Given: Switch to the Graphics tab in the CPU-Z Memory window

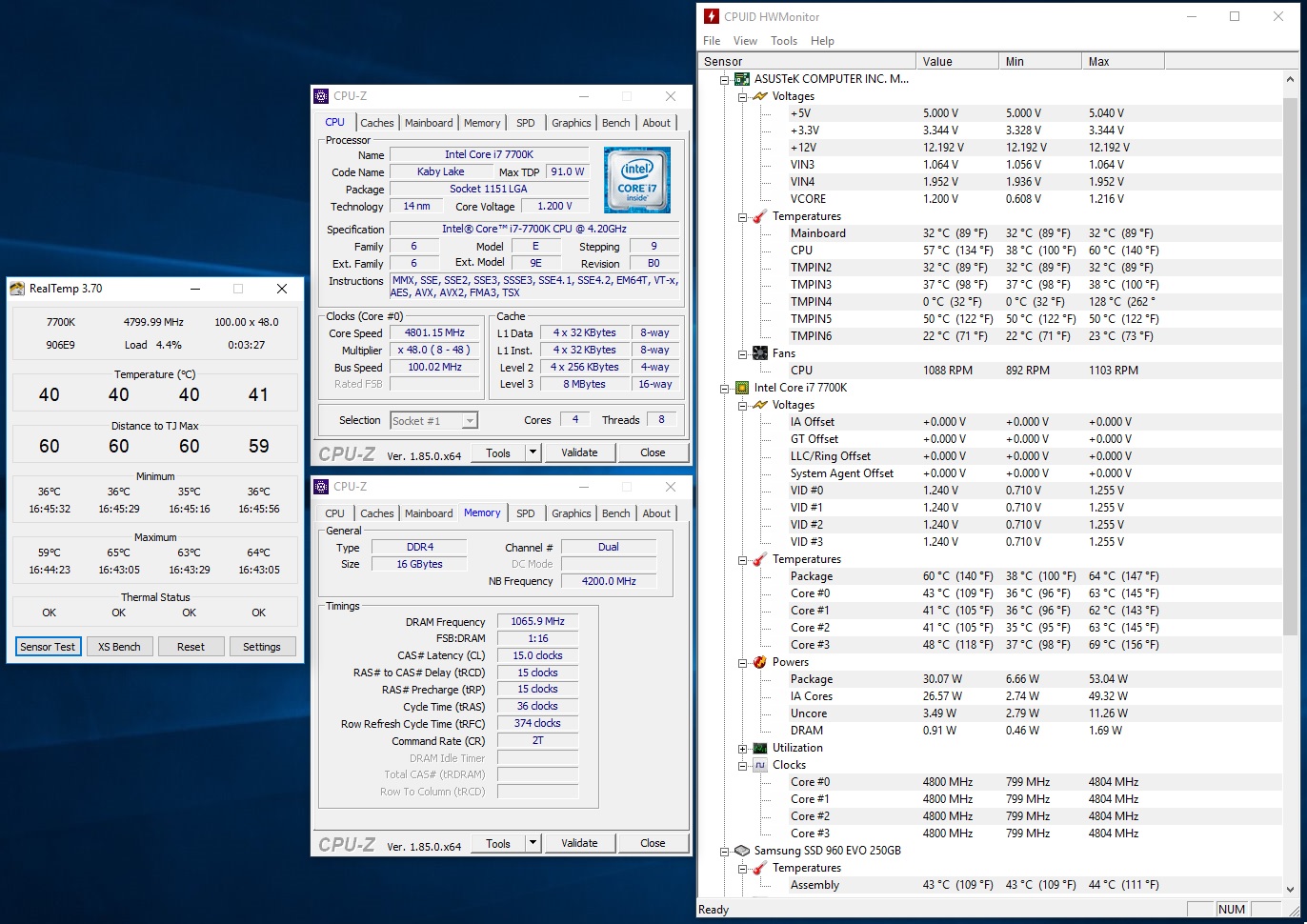Looking at the screenshot, I should pos(572,513).
